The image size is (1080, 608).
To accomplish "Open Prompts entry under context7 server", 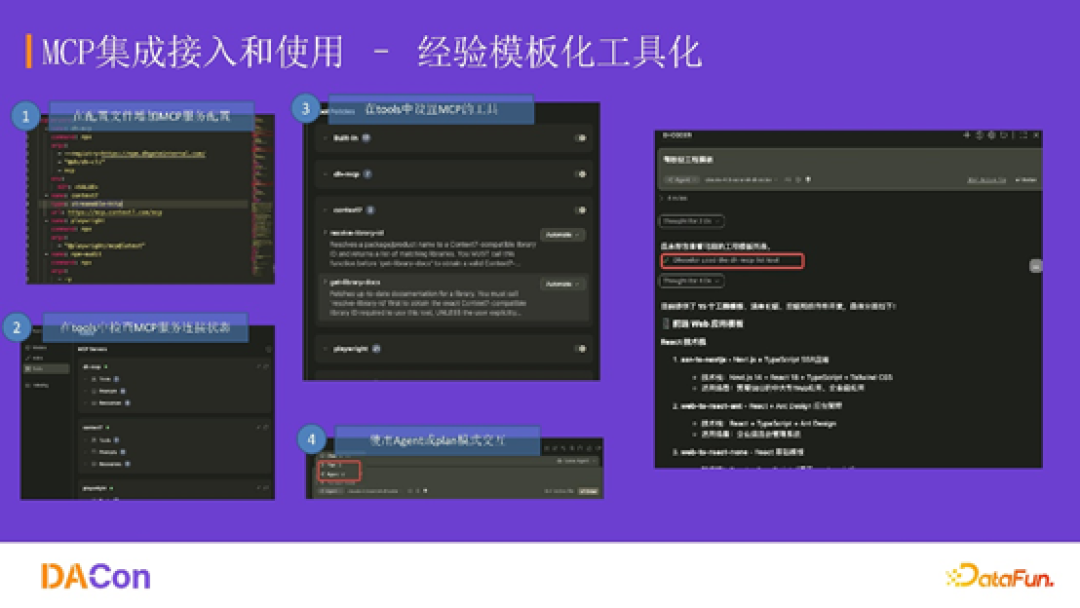I will (108, 452).
